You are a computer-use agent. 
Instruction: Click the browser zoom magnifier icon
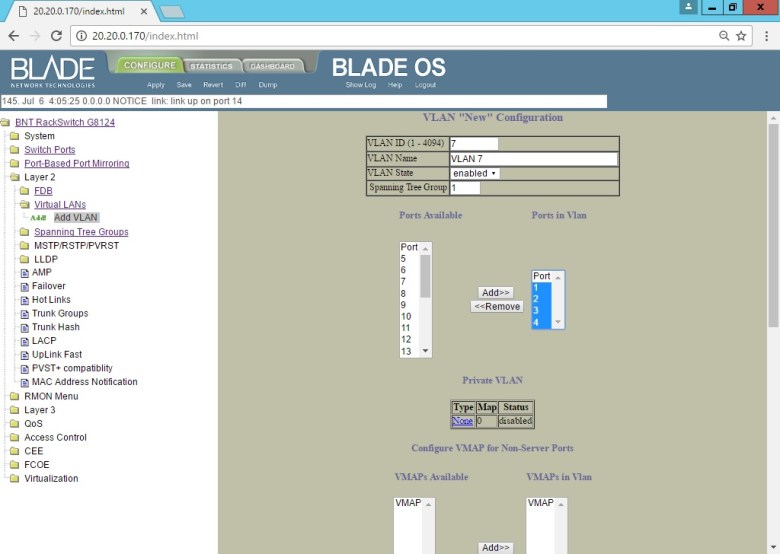723,36
